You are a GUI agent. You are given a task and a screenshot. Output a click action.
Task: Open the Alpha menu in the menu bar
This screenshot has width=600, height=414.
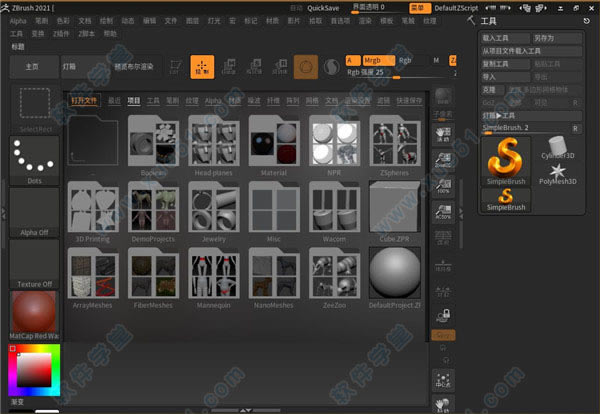point(18,21)
